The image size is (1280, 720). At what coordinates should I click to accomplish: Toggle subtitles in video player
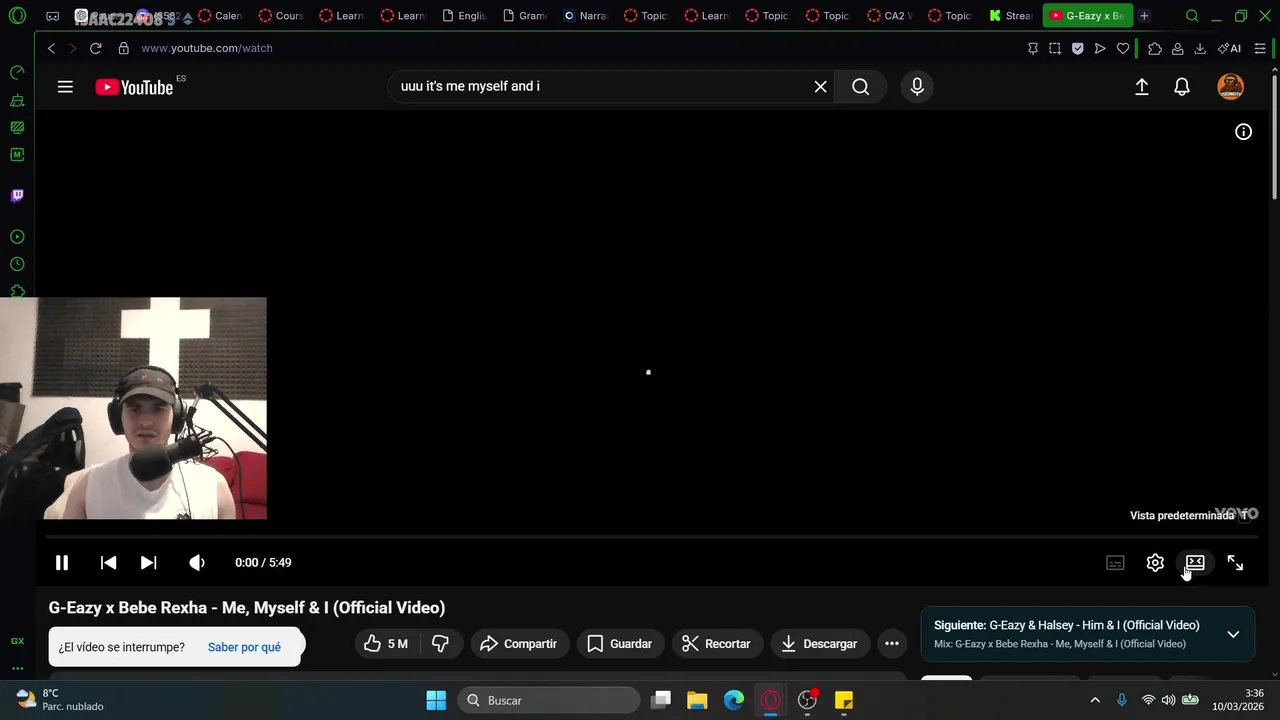[x=1115, y=563]
